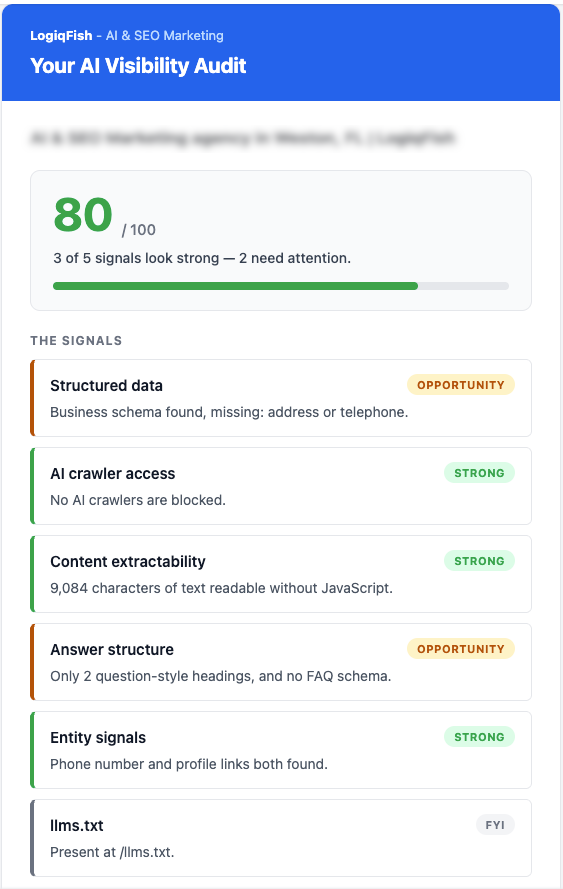Screen dimensions: 563x889
Task: Click THE SIGNALS section label
Action: pos(76,341)
